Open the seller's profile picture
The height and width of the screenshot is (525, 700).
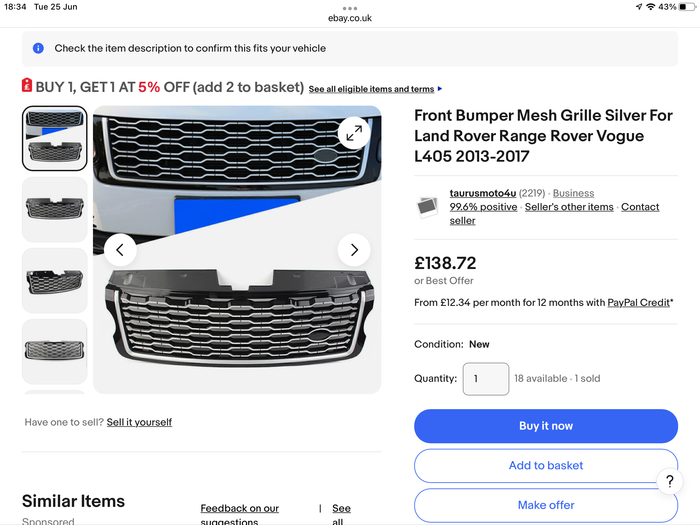pos(427,207)
